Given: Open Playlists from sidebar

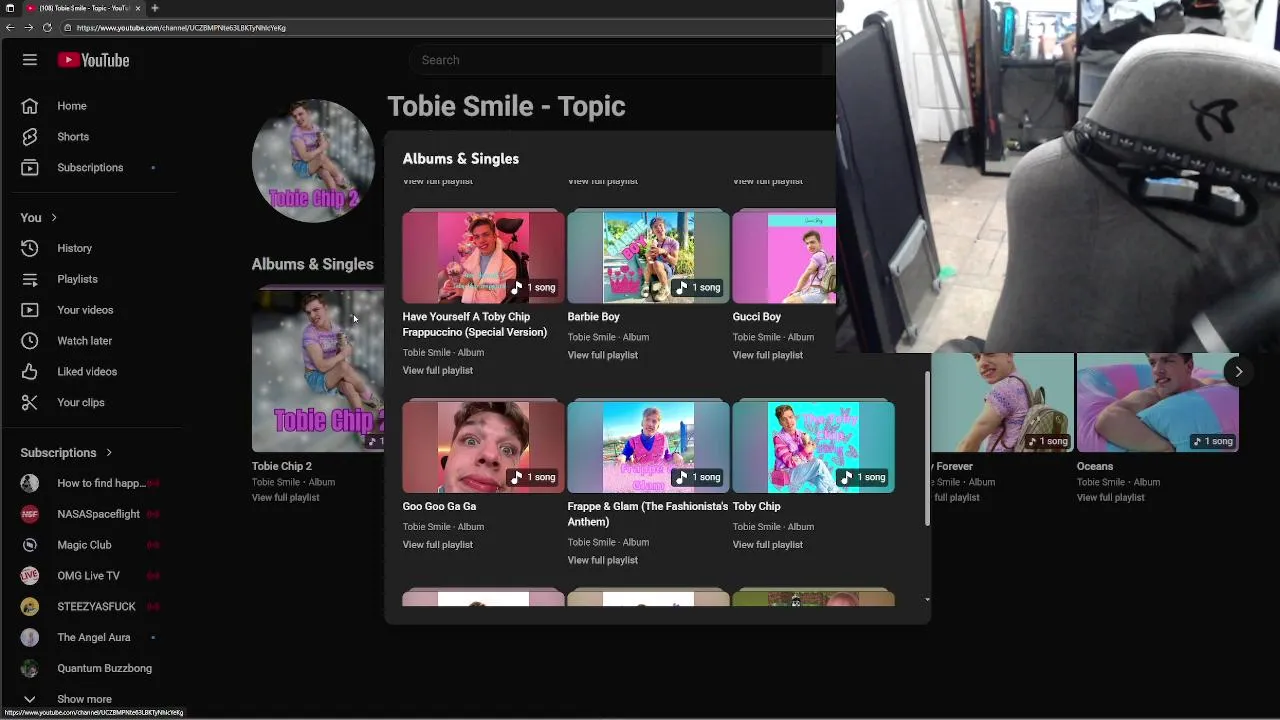Looking at the screenshot, I should (x=77, y=279).
